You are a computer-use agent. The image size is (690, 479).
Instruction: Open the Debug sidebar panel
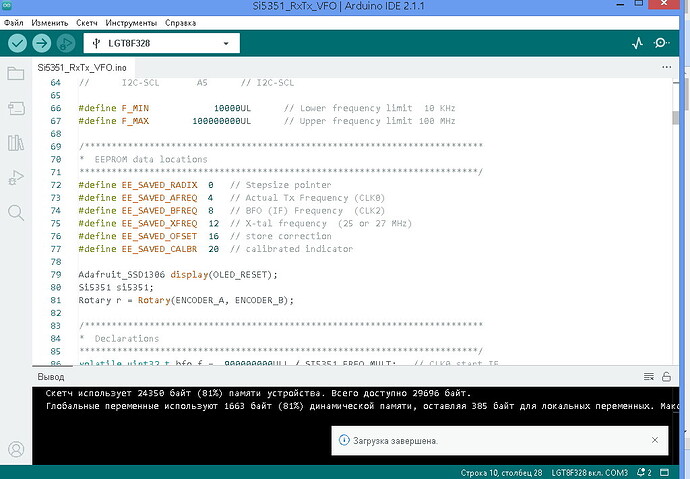coord(16,177)
